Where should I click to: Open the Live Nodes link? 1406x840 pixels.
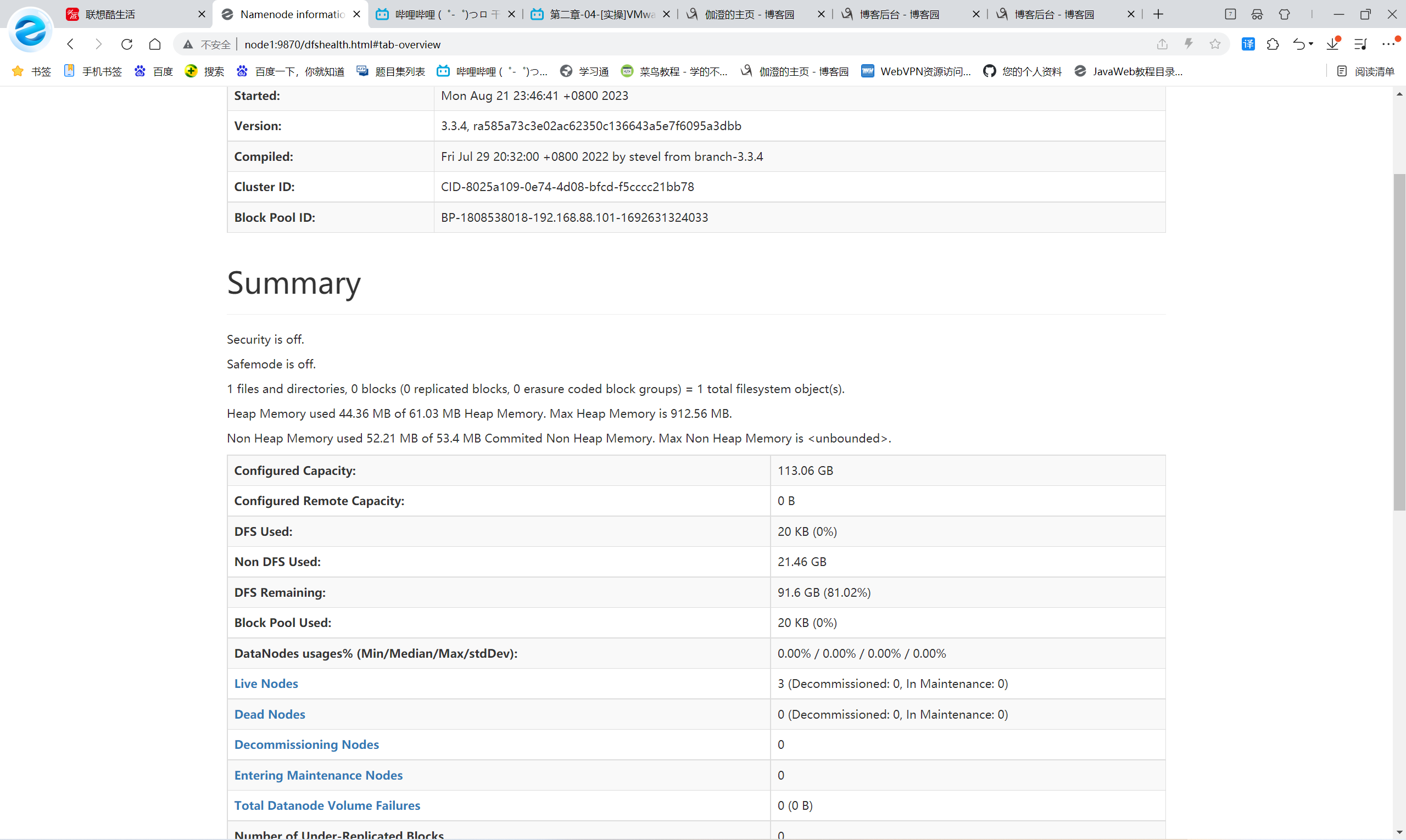click(x=266, y=684)
